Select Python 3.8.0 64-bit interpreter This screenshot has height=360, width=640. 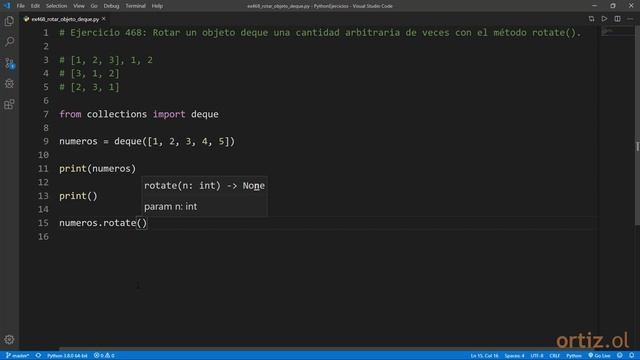click(x=67, y=356)
